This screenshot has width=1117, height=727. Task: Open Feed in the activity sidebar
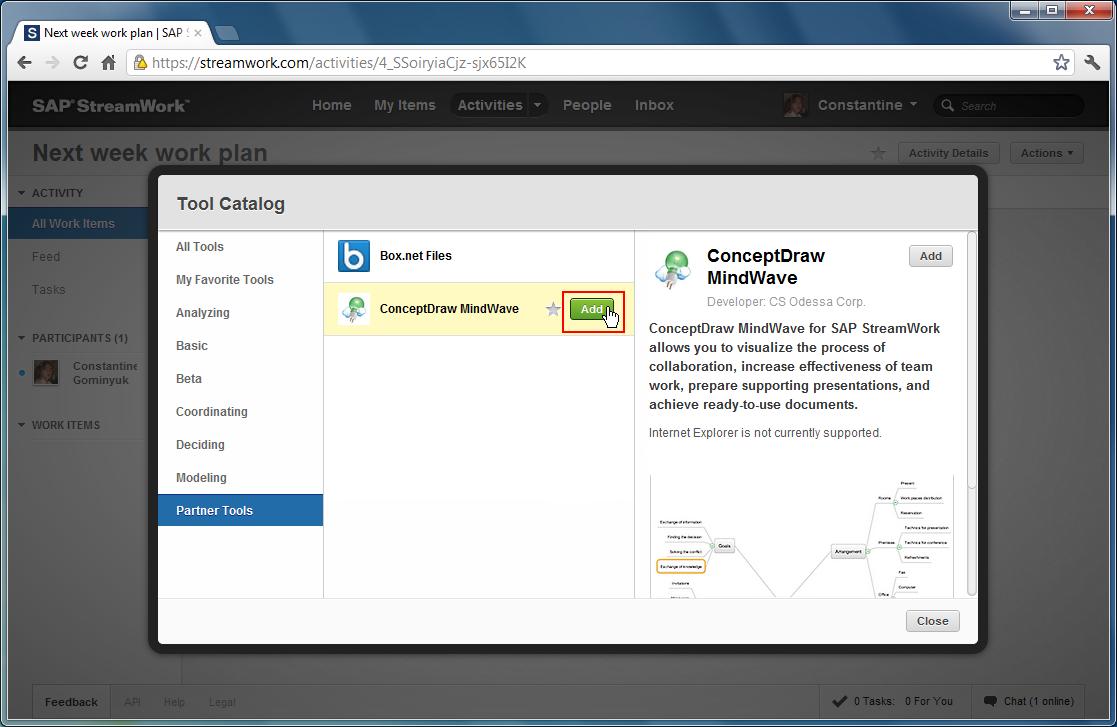(46, 256)
